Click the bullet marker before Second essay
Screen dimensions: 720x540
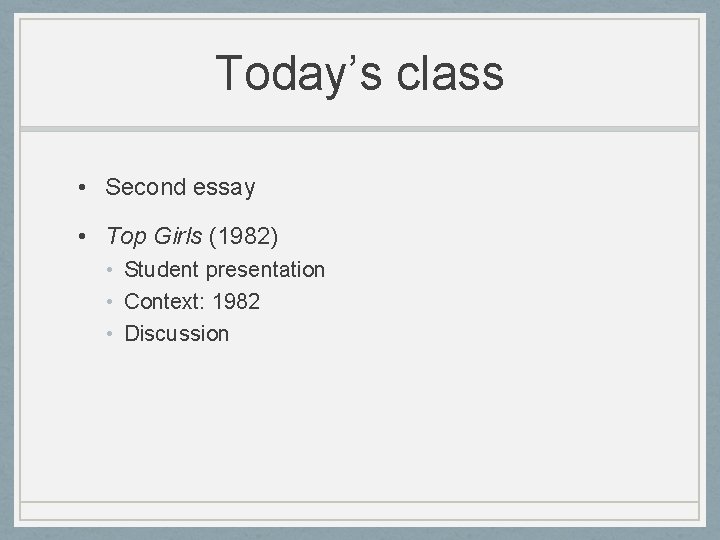click(x=82, y=187)
